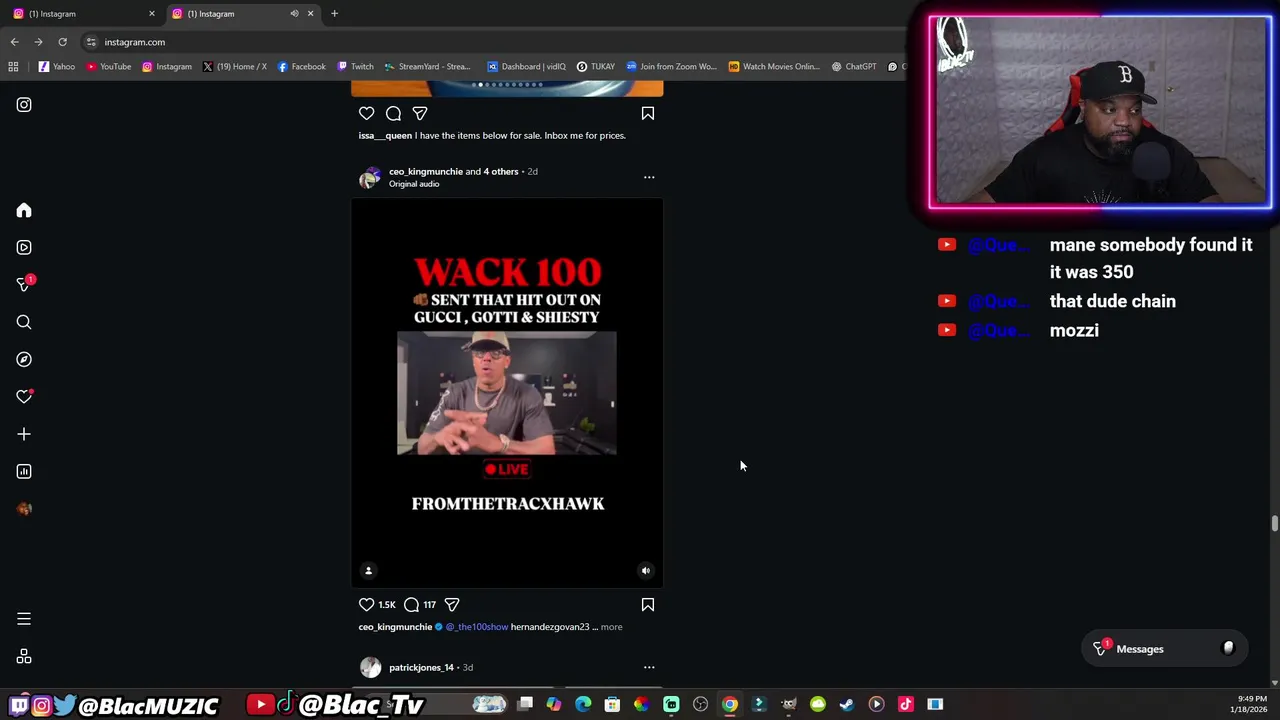This screenshot has height=720, width=1280.
Task: Open Facebook bookmark
Action: coord(301,67)
